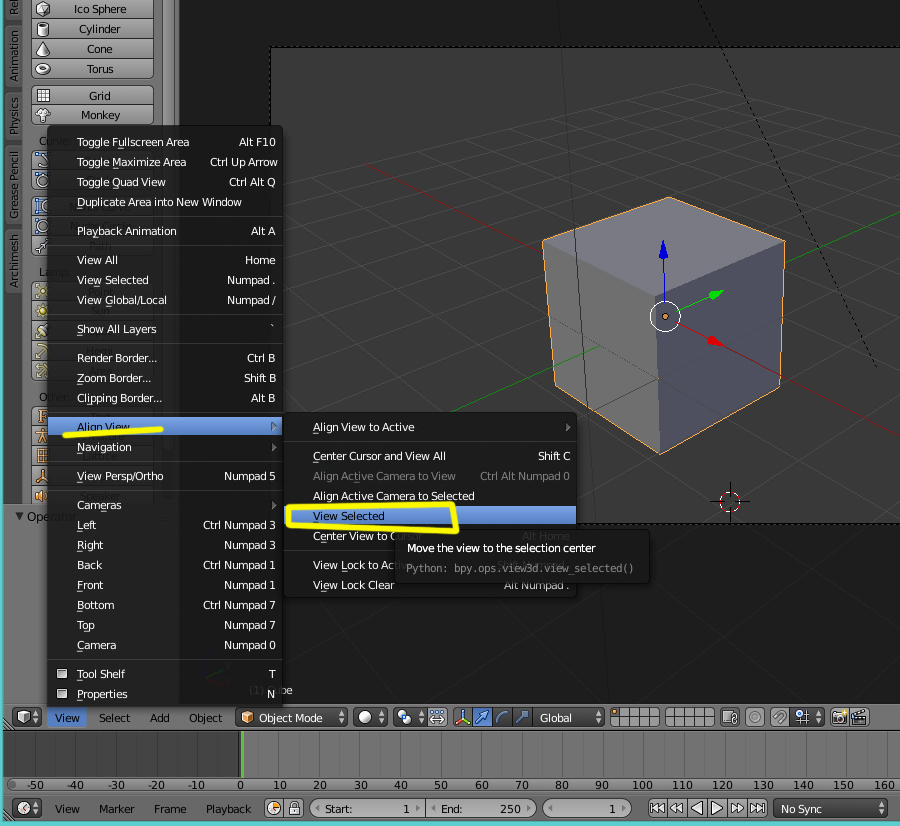The image size is (900, 826).
Task: Choose Center Cursor and View All
Action: click(x=430, y=456)
